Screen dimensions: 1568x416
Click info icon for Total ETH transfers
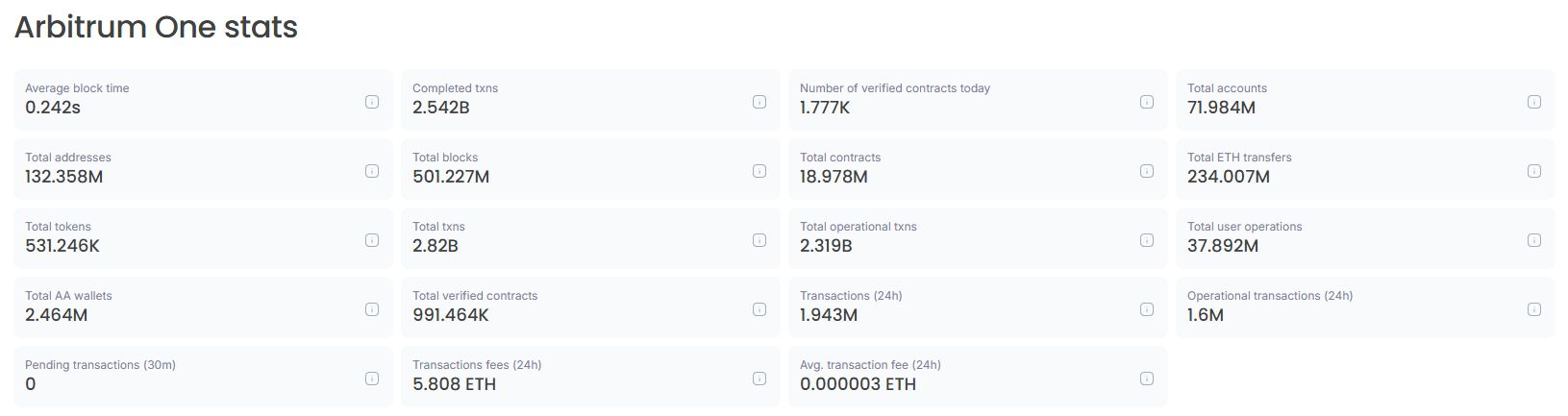click(1534, 171)
